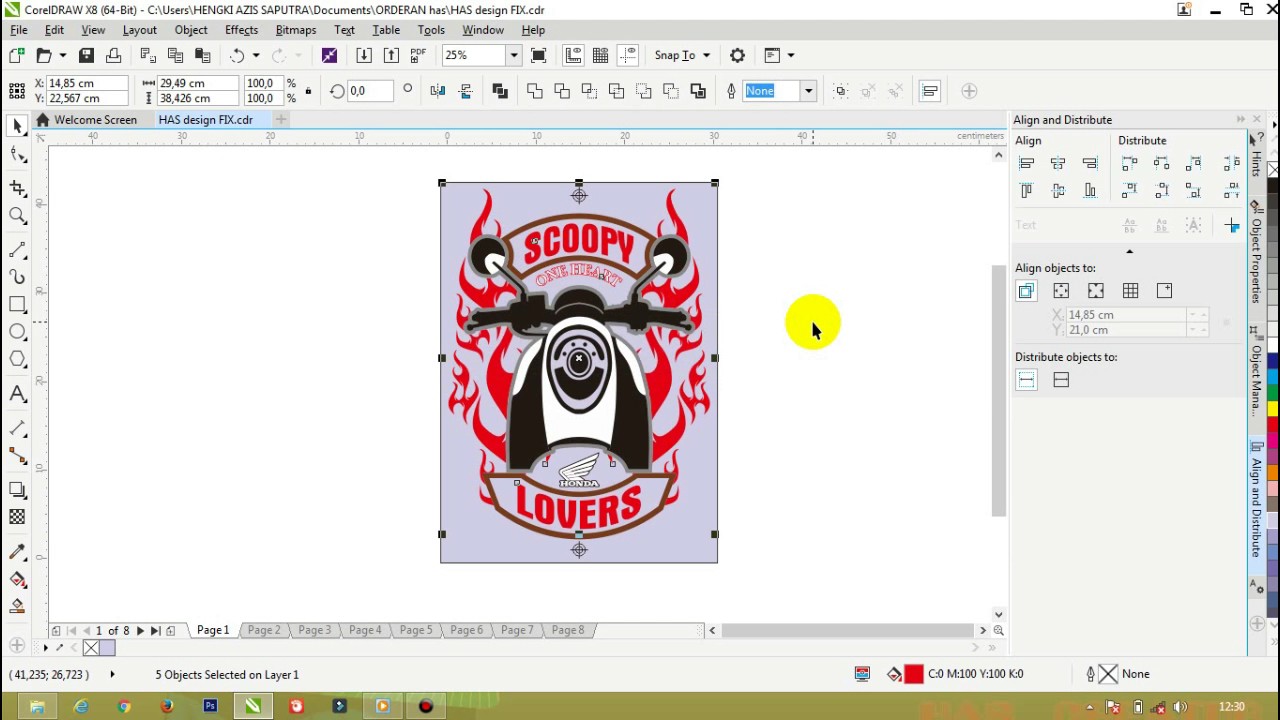This screenshot has height=720, width=1280.
Task: Click the Create new document icon
Action: coord(16,56)
